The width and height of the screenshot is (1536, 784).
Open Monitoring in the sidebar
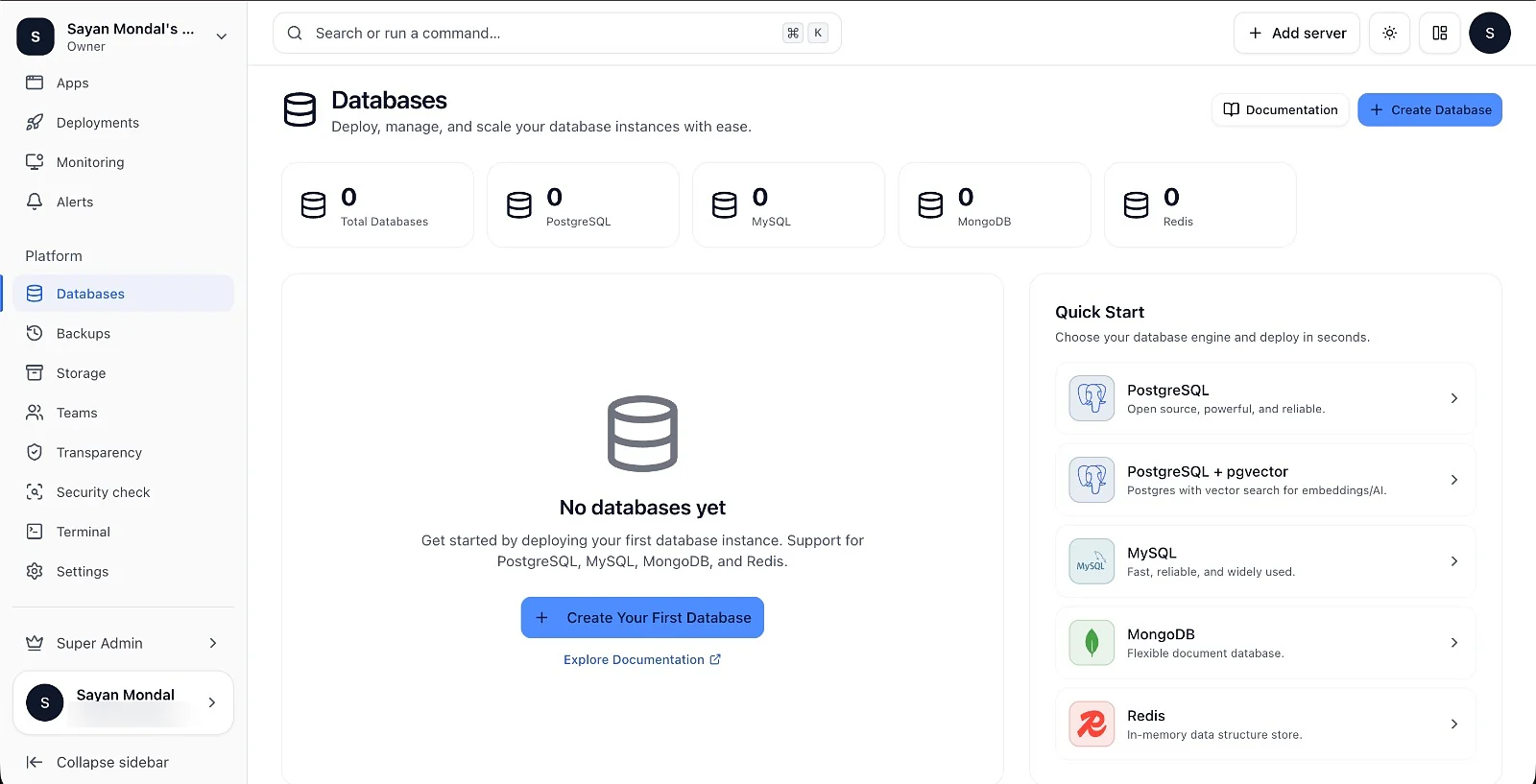(123, 162)
